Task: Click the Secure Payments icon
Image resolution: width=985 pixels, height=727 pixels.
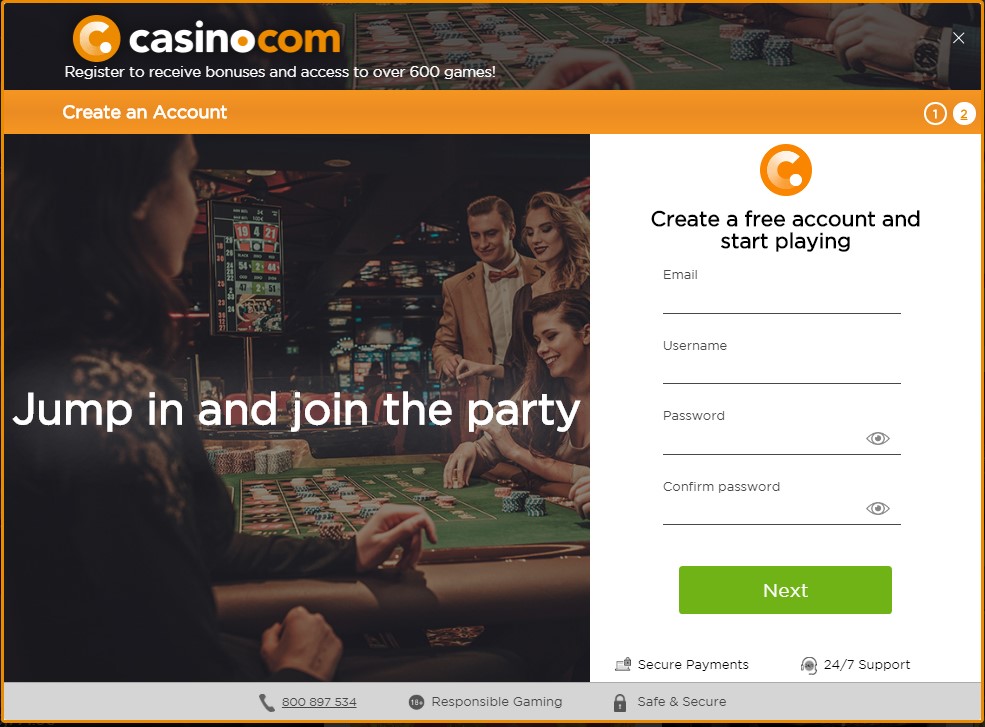Action: 623,664
